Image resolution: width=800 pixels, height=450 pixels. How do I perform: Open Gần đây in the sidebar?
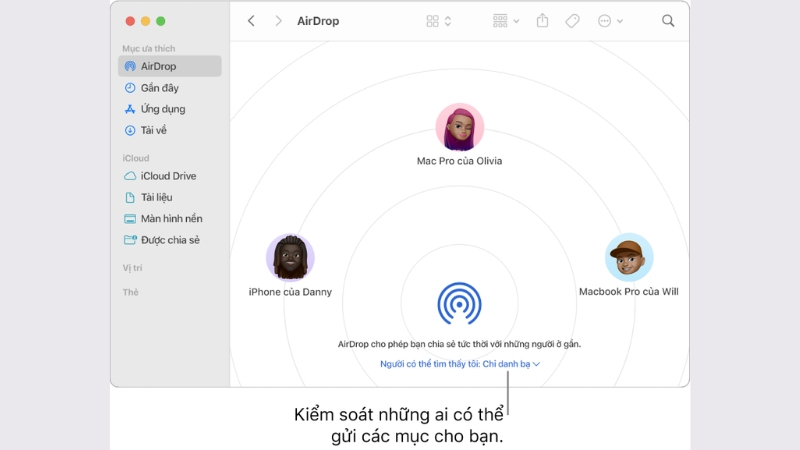point(159,88)
